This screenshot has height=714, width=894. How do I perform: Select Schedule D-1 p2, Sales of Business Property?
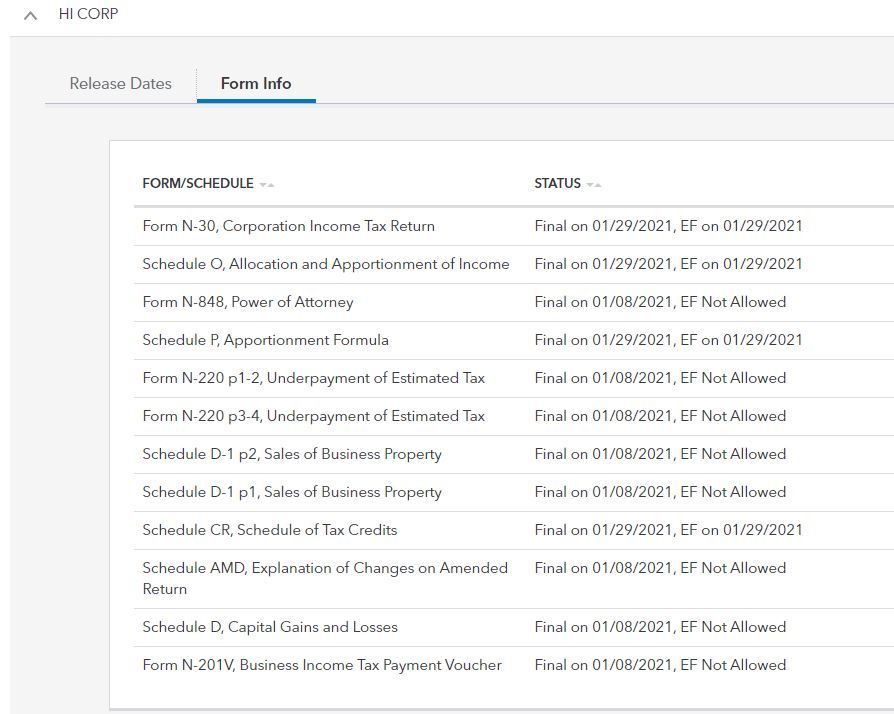click(x=291, y=454)
